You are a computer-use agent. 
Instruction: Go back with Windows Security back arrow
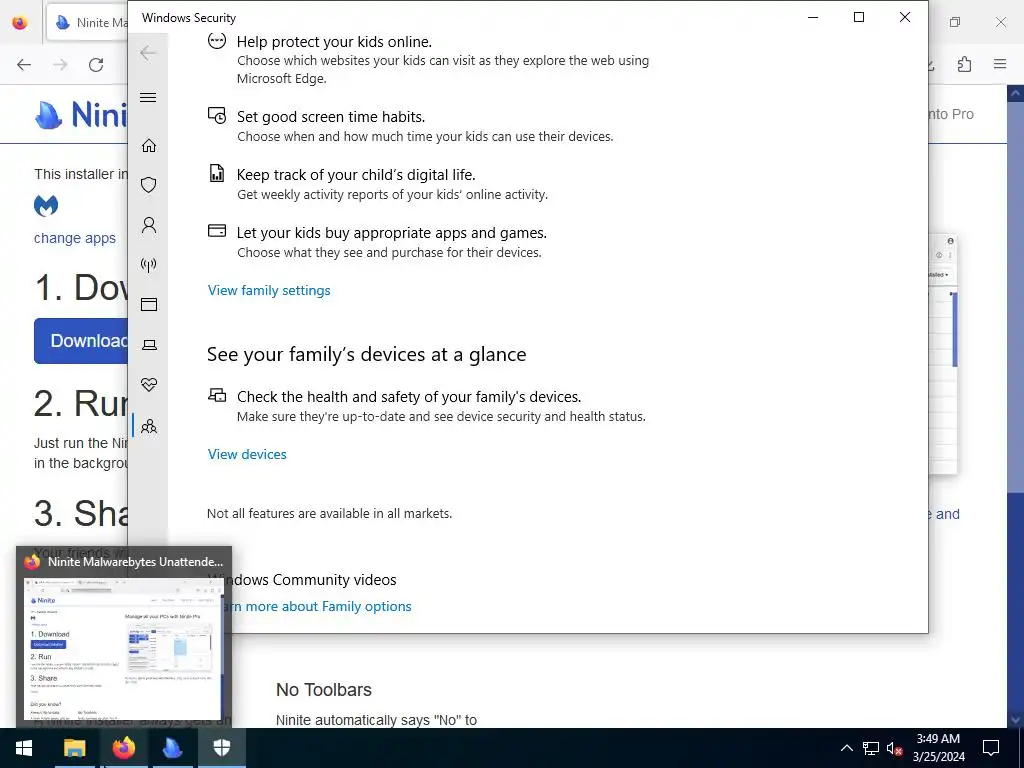[x=148, y=53]
